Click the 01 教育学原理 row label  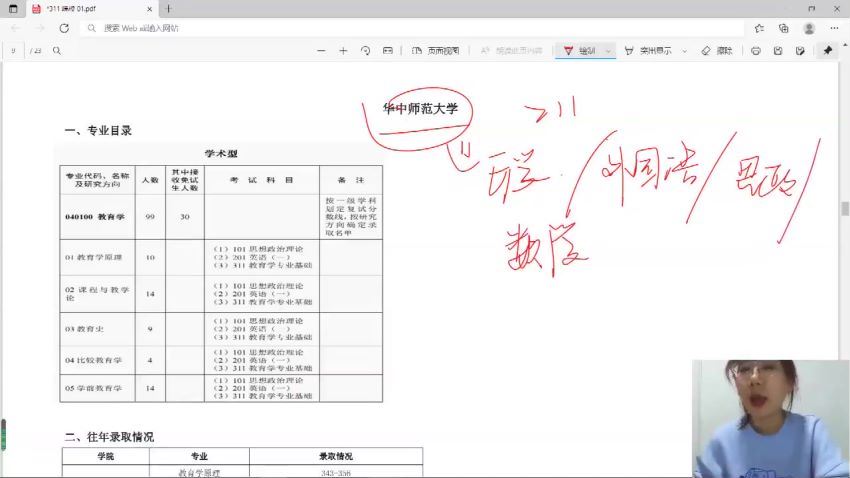pos(93,257)
